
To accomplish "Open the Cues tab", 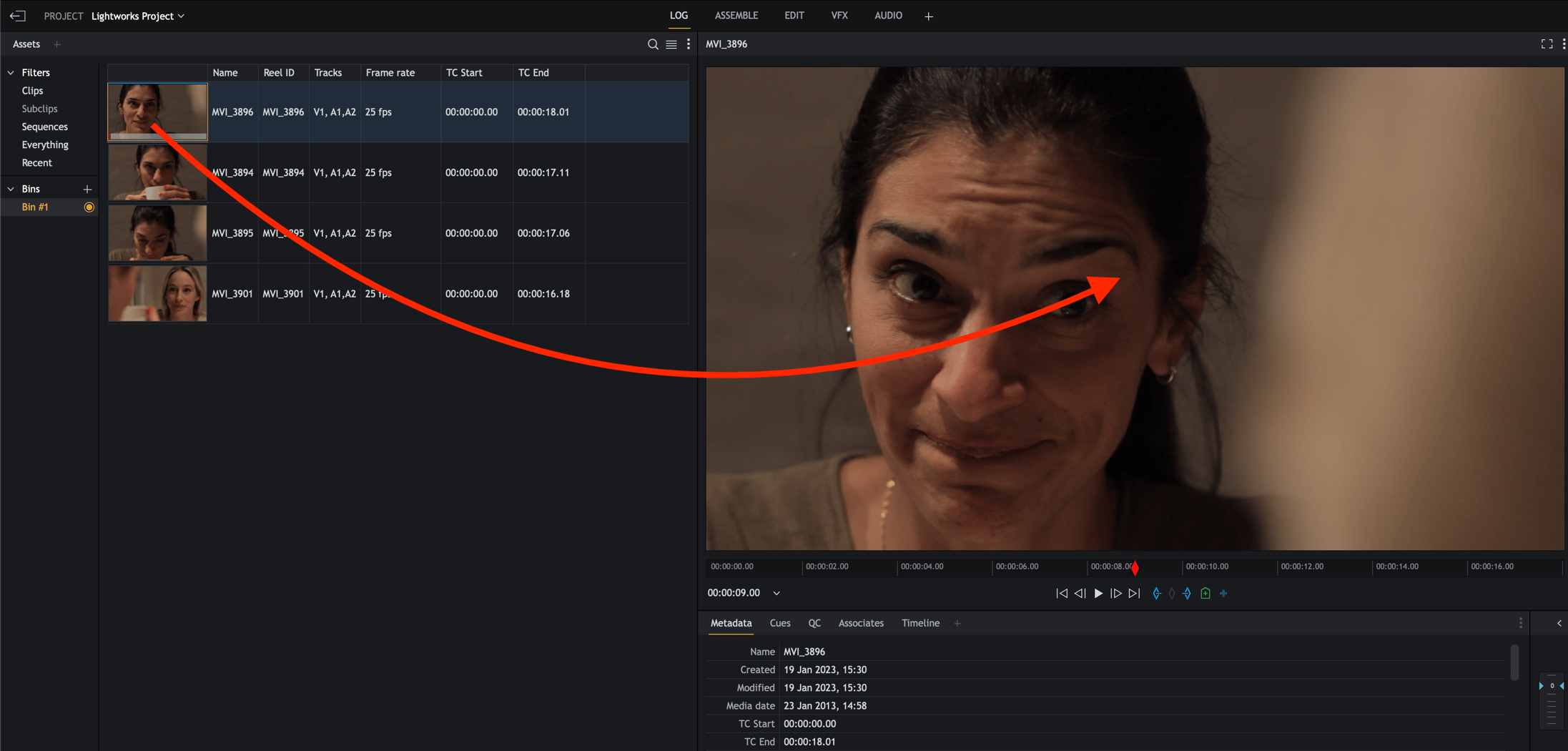I will pyautogui.click(x=779, y=624).
